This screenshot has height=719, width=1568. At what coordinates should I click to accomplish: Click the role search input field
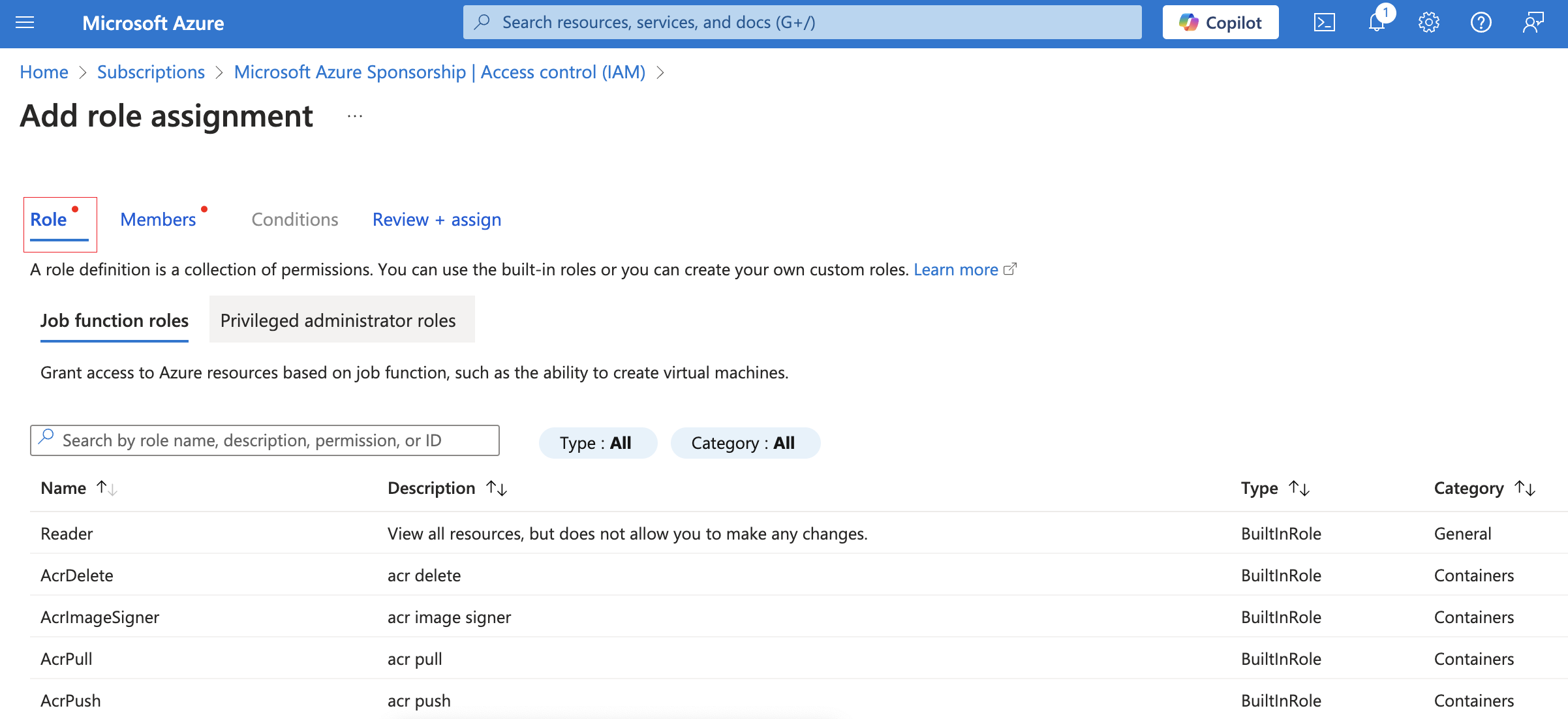[274, 440]
